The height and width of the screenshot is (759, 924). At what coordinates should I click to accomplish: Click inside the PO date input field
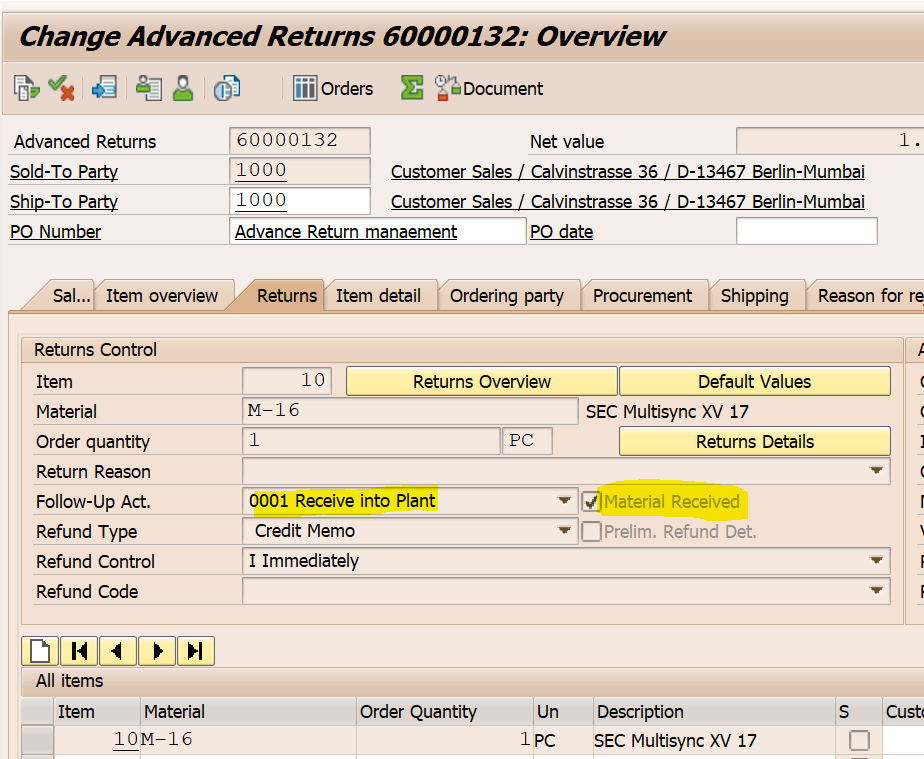805,231
